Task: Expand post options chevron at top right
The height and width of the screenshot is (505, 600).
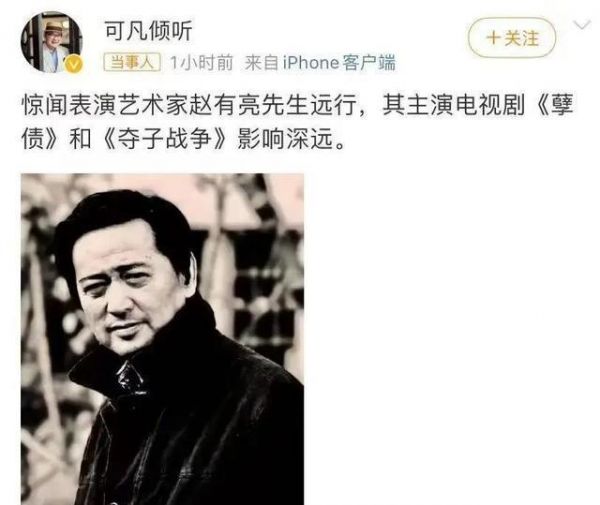Action: [x=582, y=25]
